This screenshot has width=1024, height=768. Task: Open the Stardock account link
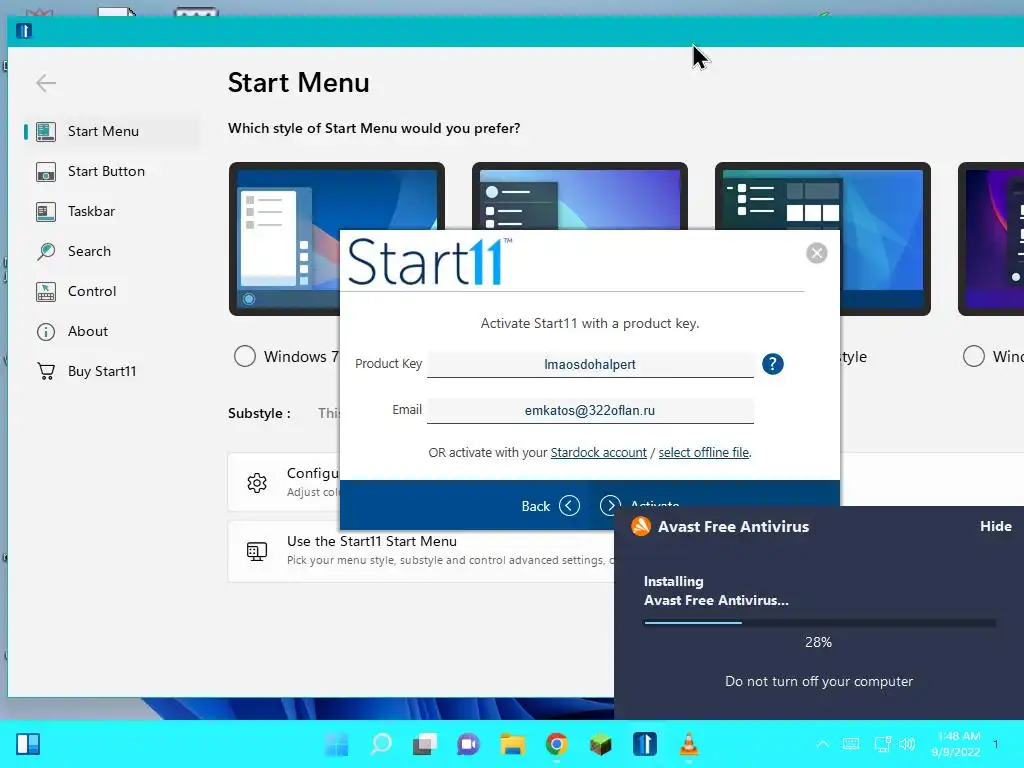pos(598,453)
